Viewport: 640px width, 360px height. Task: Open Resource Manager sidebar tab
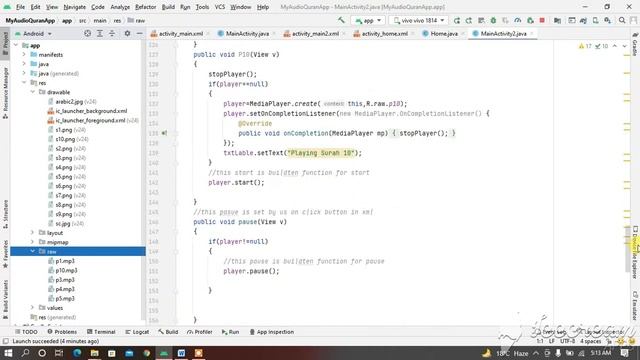[5, 93]
